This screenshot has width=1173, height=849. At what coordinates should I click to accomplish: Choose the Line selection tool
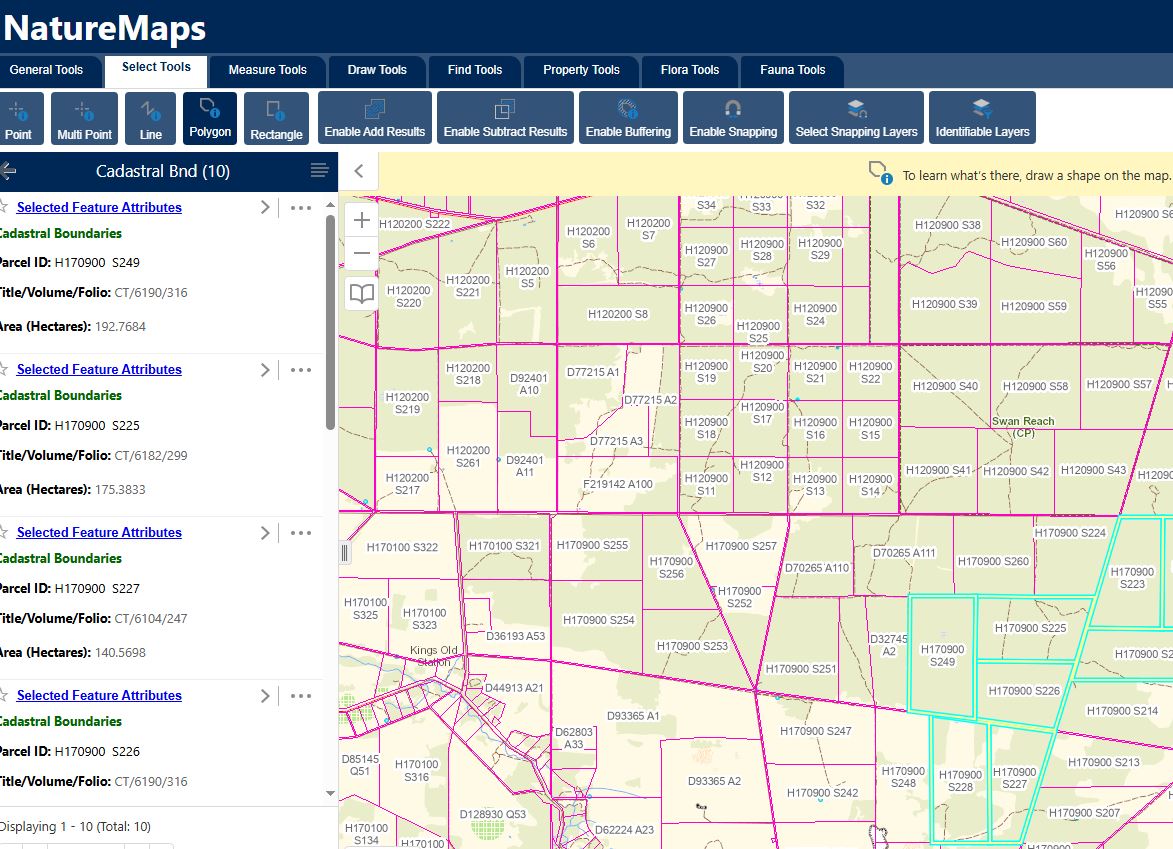pos(150,117)
